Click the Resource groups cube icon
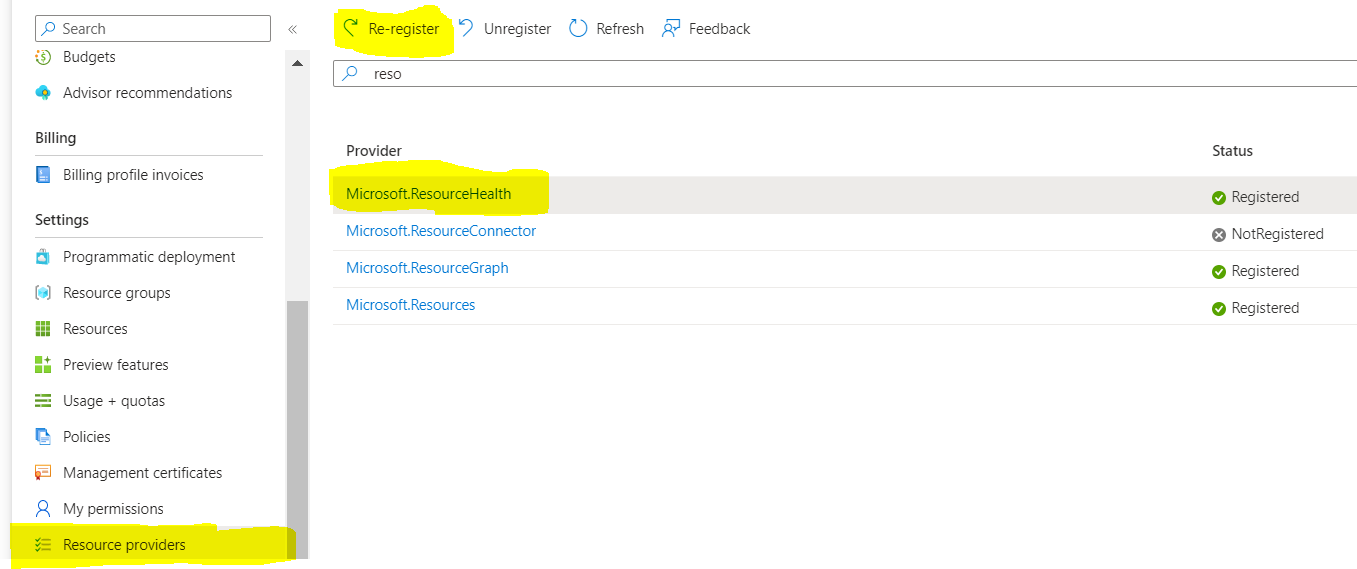The width and height of the screenshot is (1357, 569). coord(43,293)
